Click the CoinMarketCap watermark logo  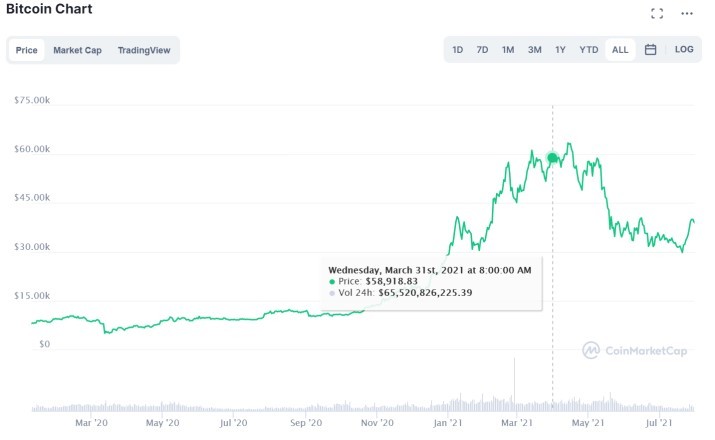[x=634, y=350]
